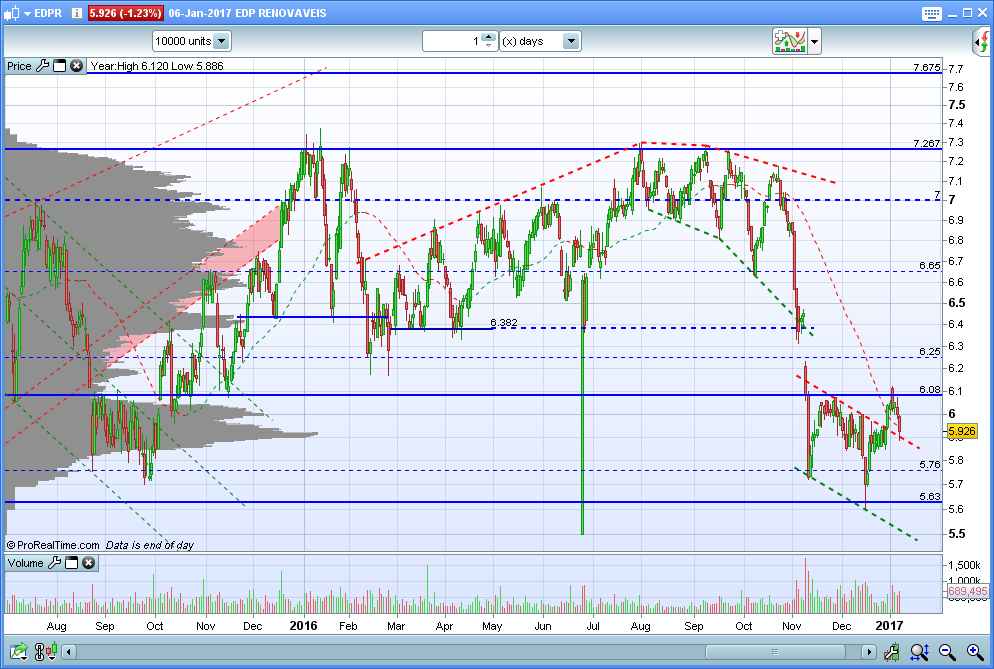Maximize the Price panel
The width and height of the screenshot is (994, 669).
pos(60,66)
